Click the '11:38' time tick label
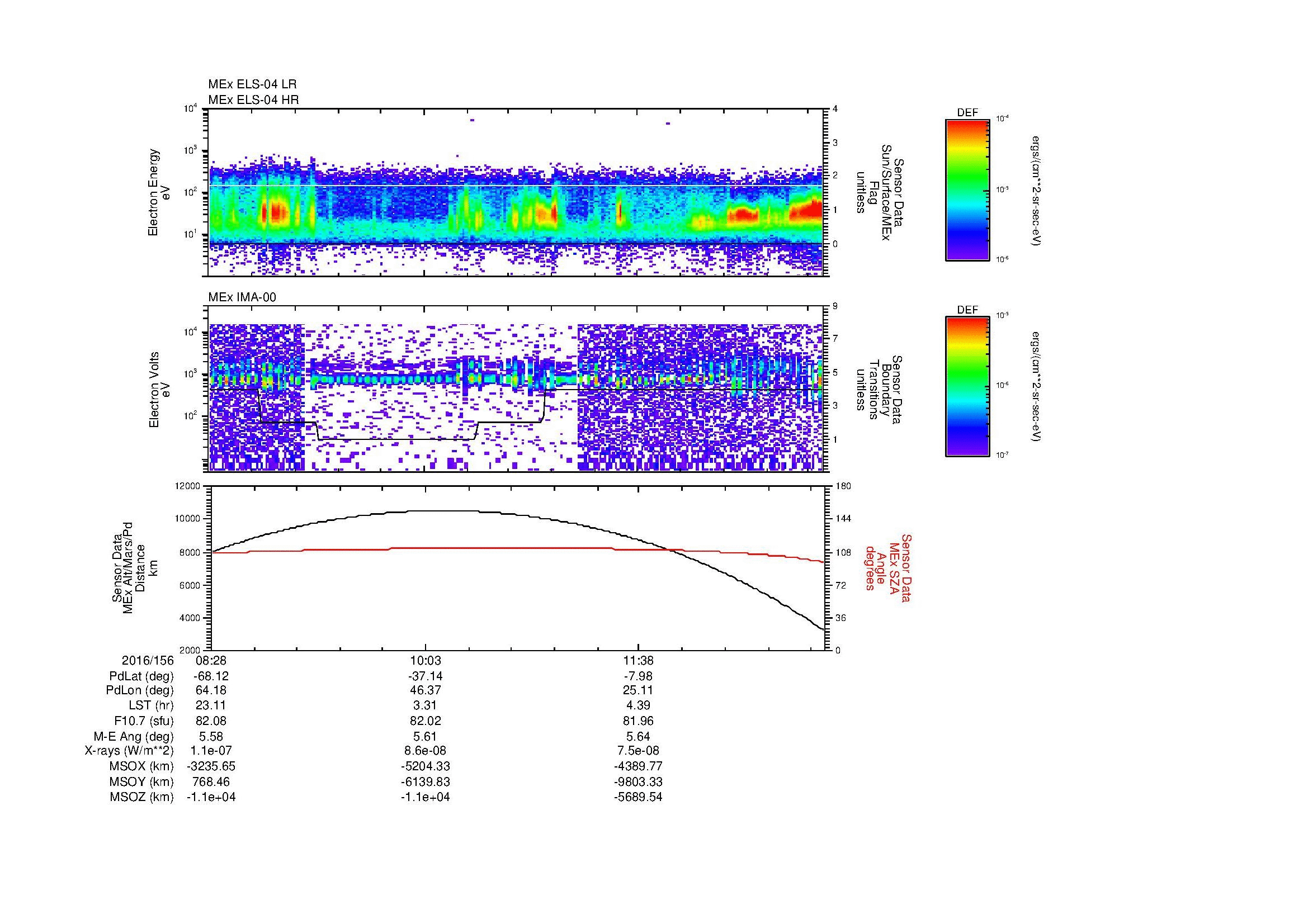The image size is (1308, 924). click(x=639, y=660)
